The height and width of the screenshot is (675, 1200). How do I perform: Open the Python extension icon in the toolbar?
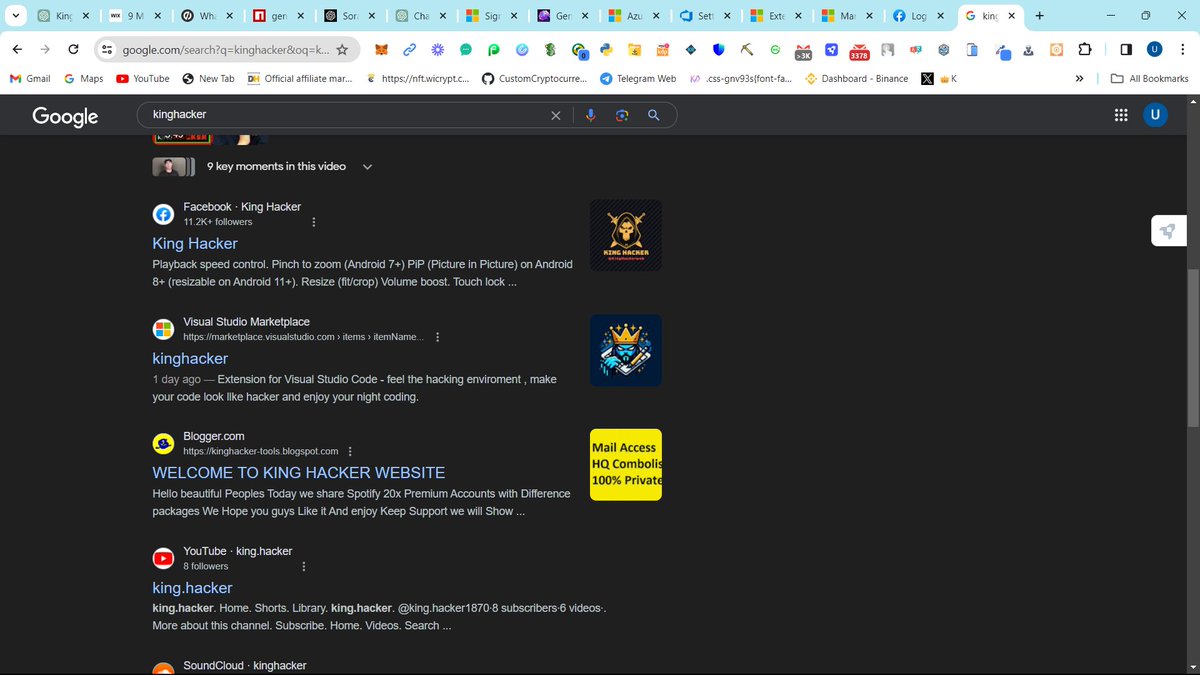[607, 50]
